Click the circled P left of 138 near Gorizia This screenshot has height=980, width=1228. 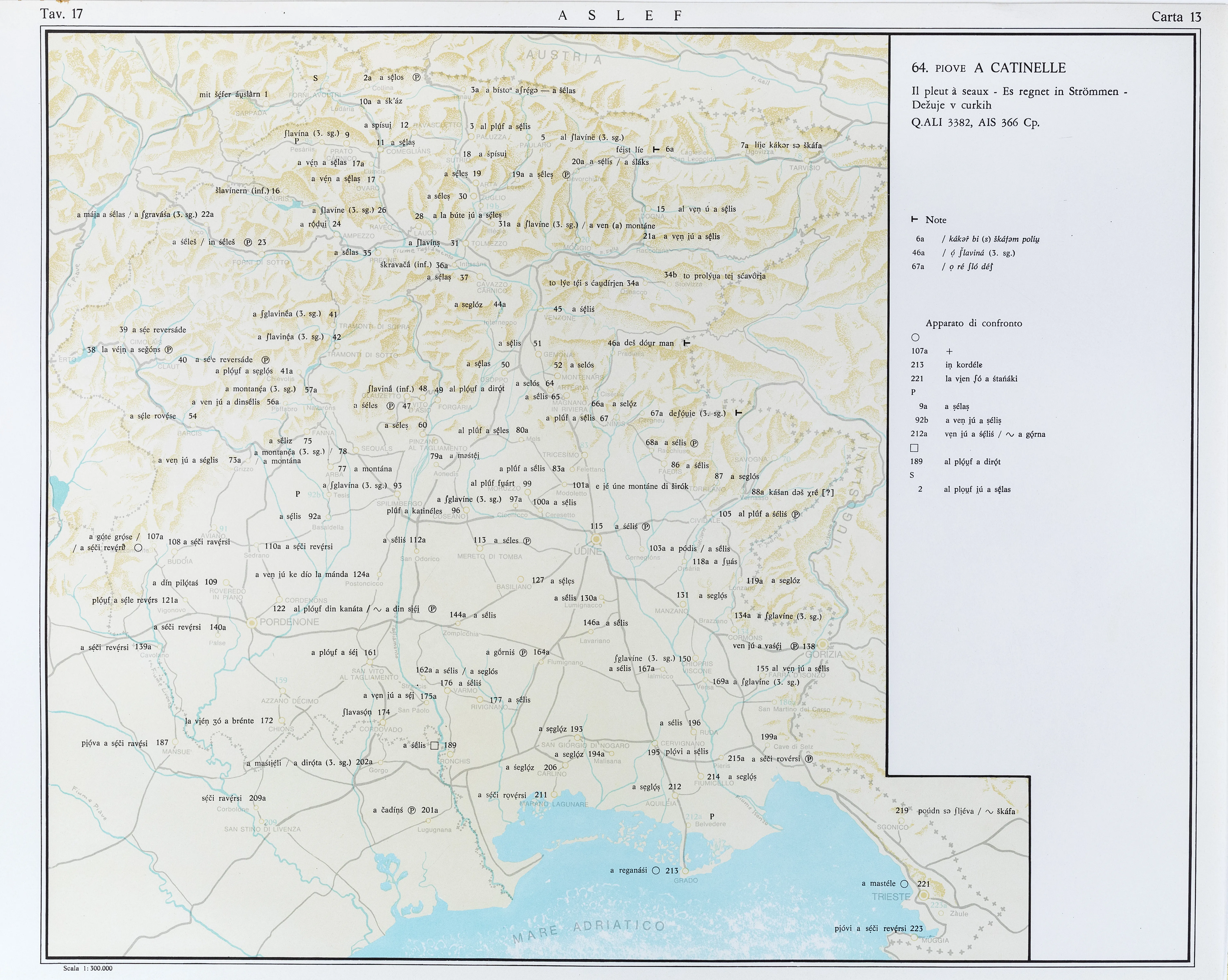pos(795,646)
